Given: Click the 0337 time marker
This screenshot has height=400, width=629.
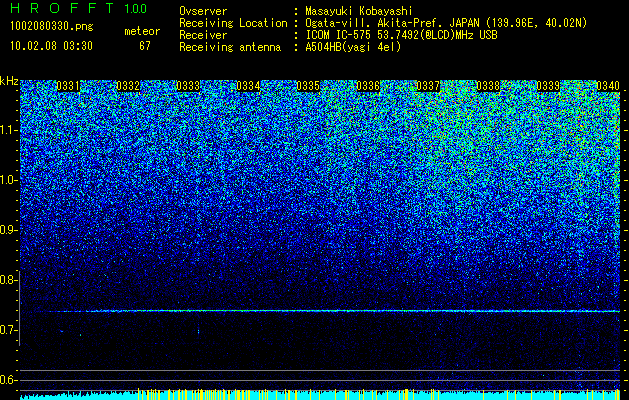Looking at the screenshot, I should click(428, 86).
